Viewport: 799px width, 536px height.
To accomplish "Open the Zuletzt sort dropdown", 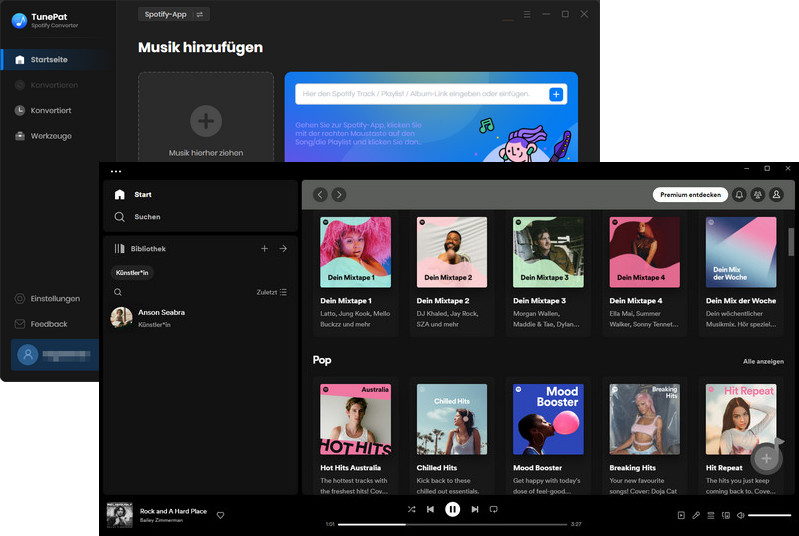I will click(272, 292).
